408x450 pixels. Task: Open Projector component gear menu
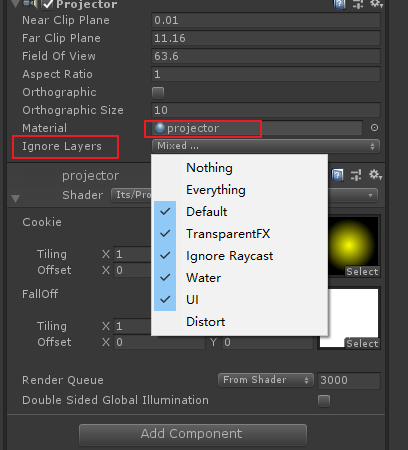click(376, 4)
